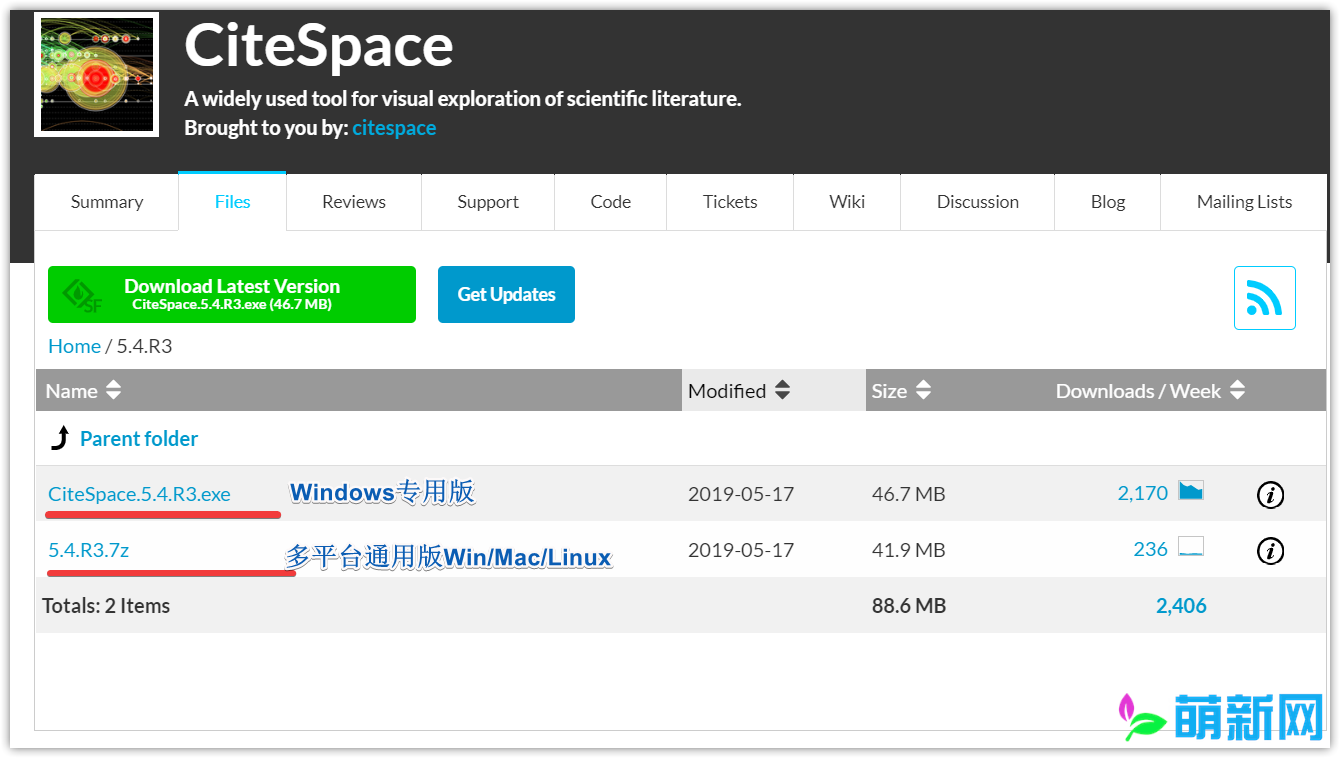1340x758 pixels.
Task: Select the 88.6 MB total size
Action: point(908,606)
